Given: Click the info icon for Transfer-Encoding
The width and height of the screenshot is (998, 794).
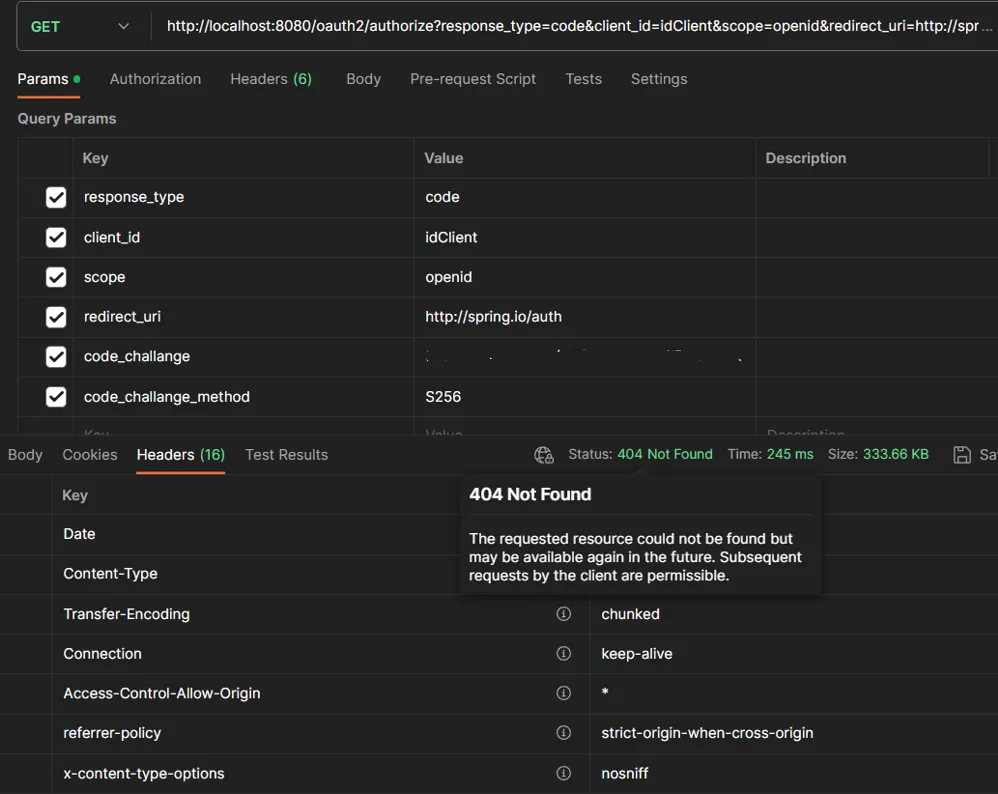Looking at the screenshot, I should (x=563, y=614).
